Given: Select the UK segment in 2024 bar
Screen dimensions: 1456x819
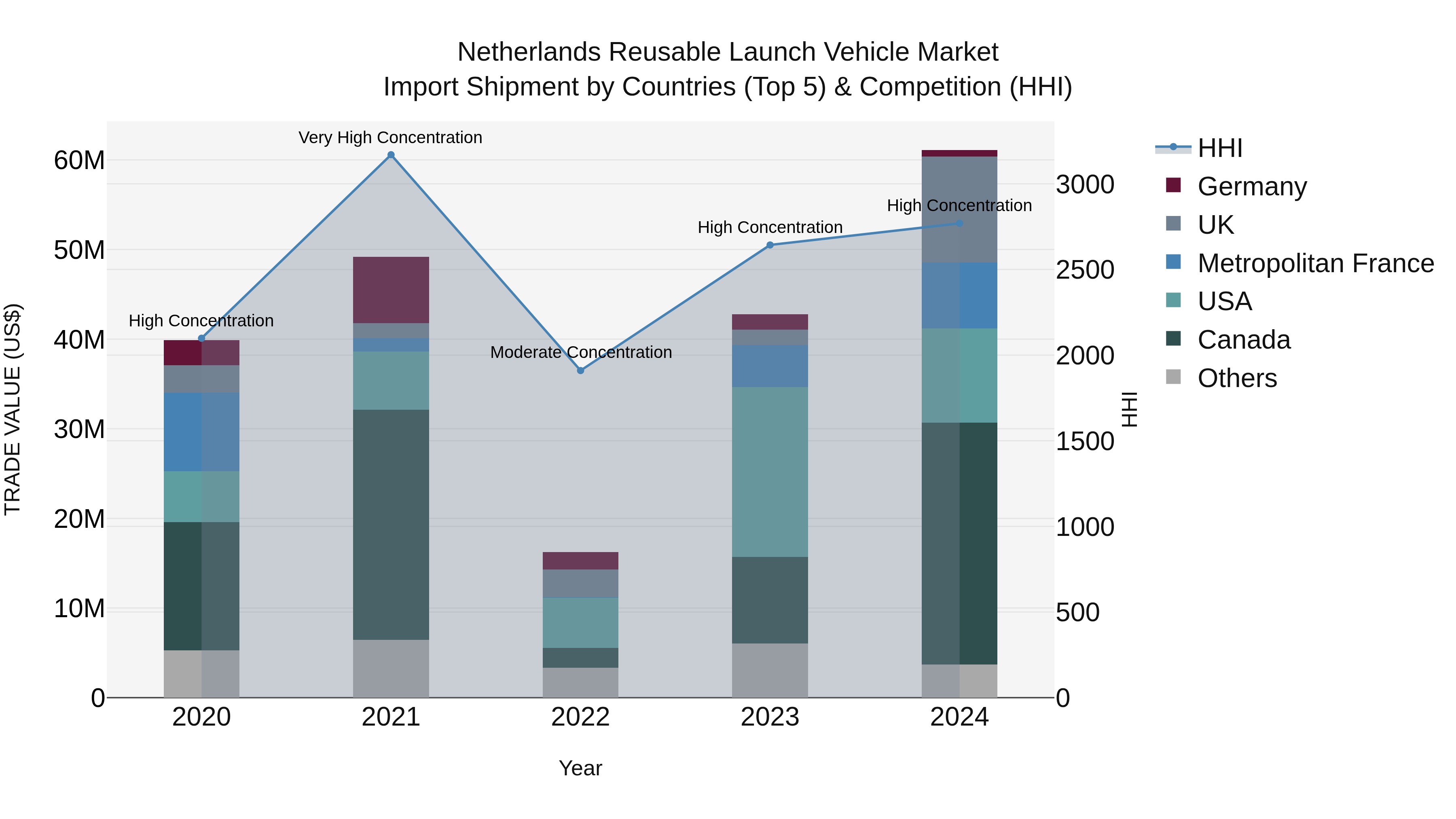Looking at the screenshot, I should pyautogui.click(x=959, y=209).
